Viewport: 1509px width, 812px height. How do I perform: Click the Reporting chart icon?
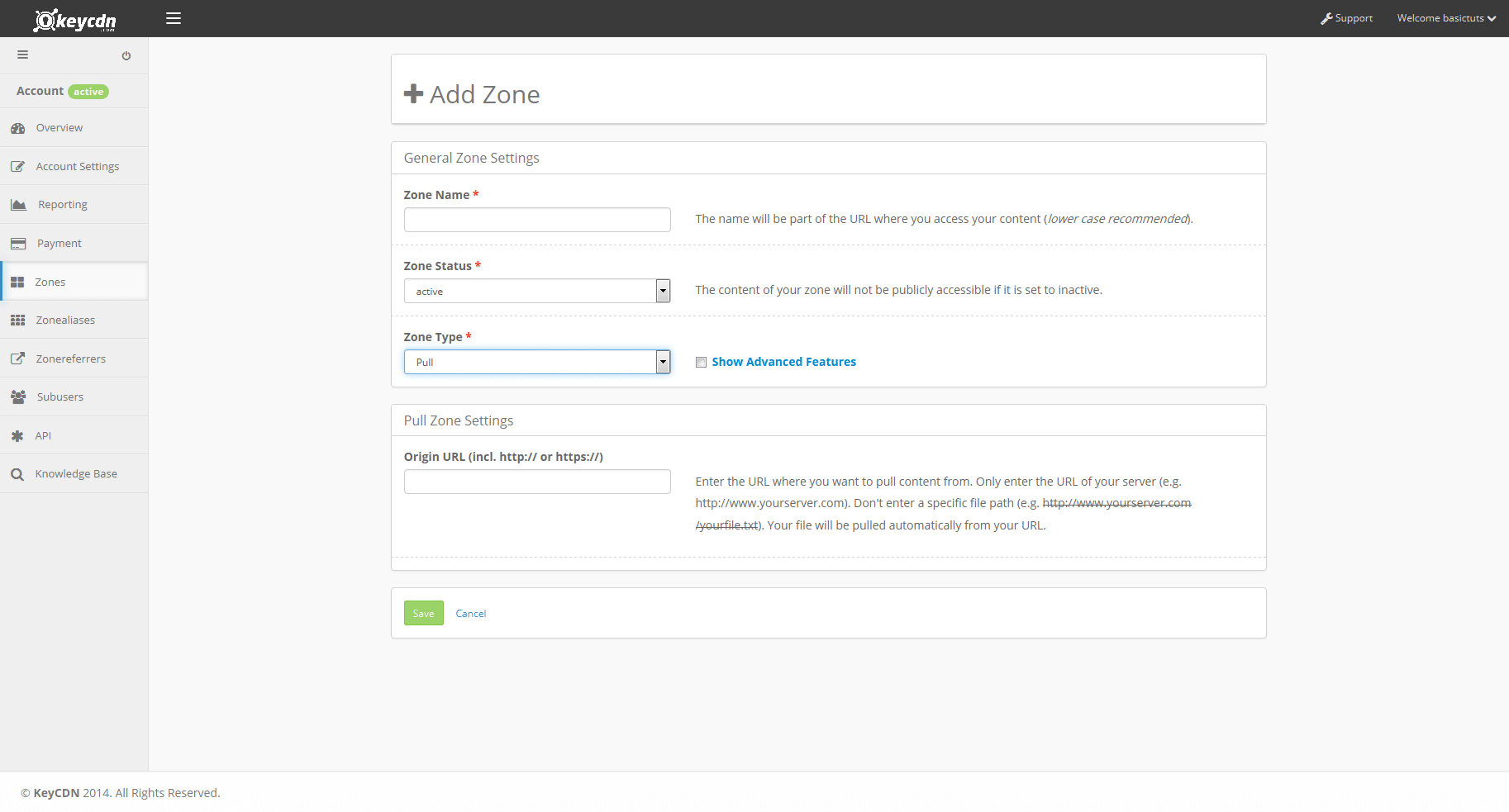[18, 205]
